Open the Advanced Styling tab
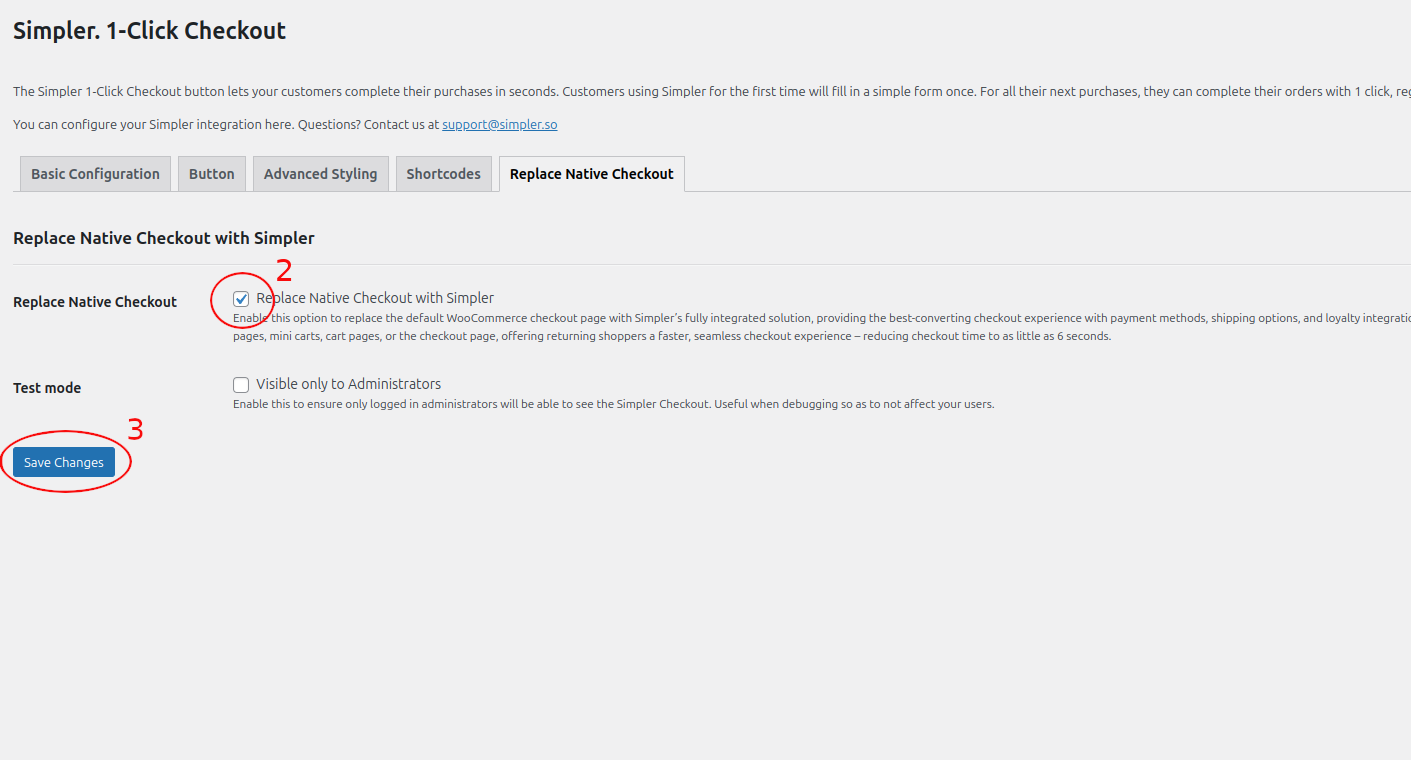1411x760 pixels. coord(321,174)
